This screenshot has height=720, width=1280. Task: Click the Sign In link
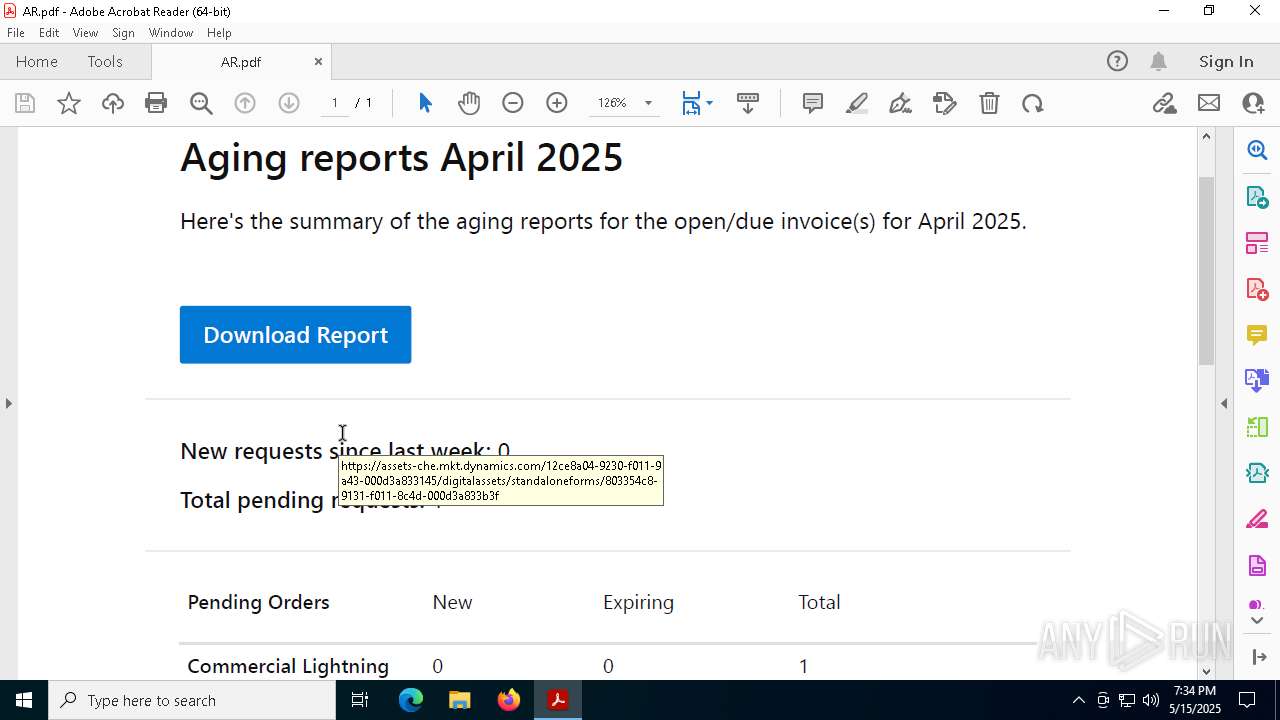pos(1226,61)
